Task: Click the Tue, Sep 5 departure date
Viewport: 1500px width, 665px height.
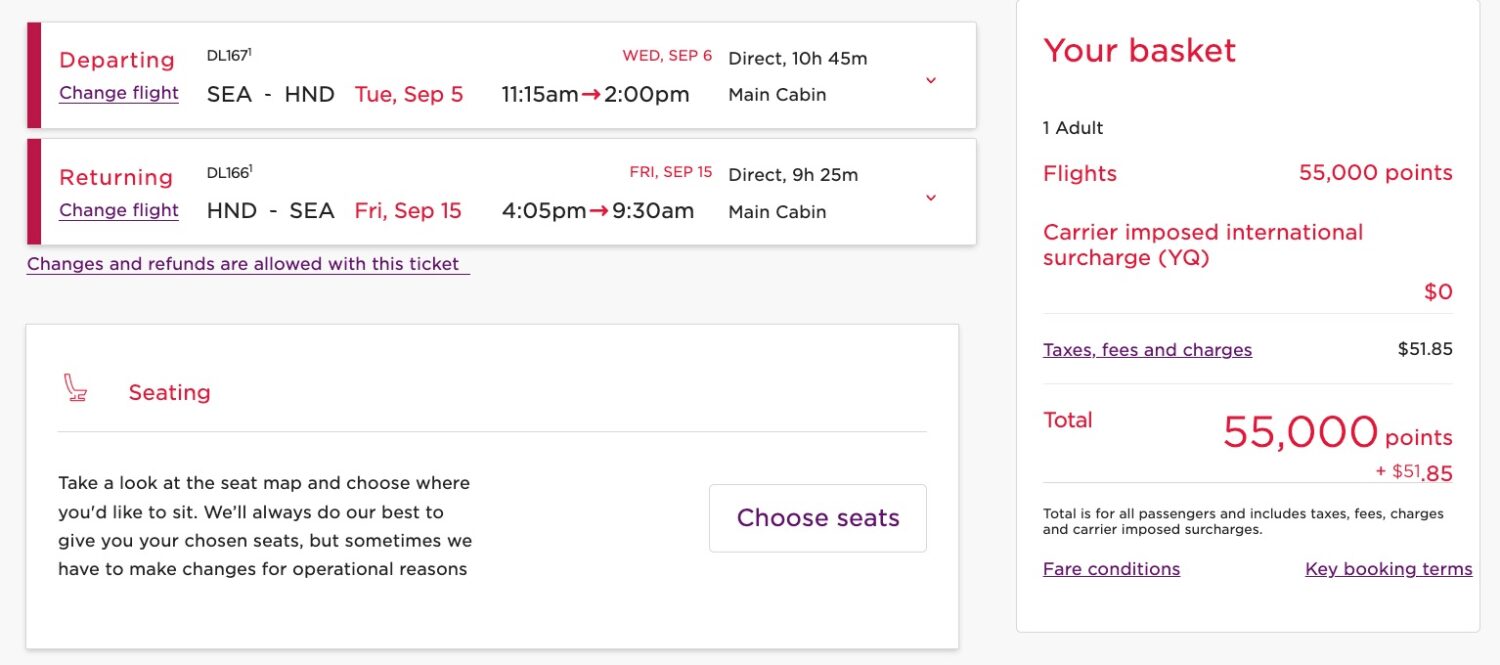Action: pos(407,94)
